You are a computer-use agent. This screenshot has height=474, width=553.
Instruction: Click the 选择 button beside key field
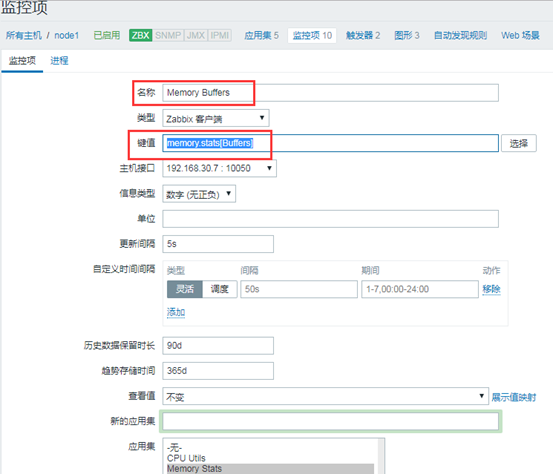pos(519,143)
